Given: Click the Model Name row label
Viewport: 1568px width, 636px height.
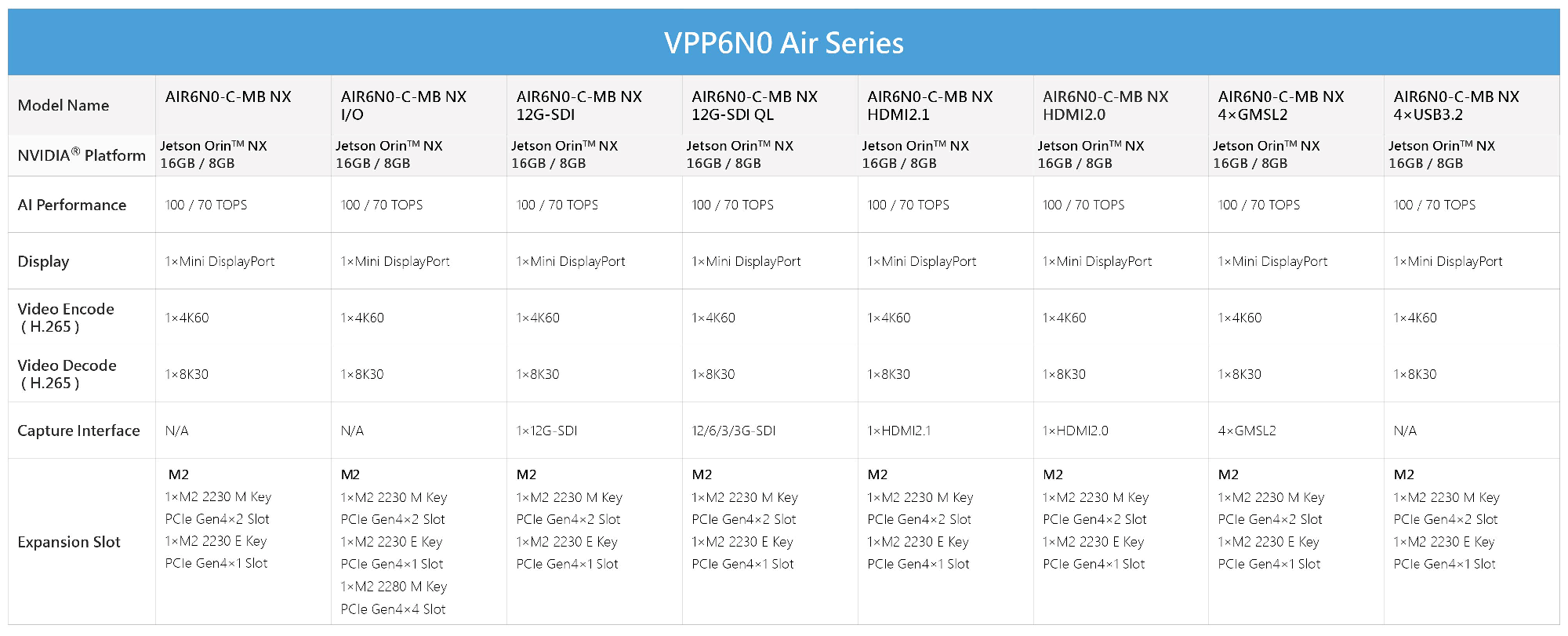Looking at the screenshot, I should click(64, 105).
